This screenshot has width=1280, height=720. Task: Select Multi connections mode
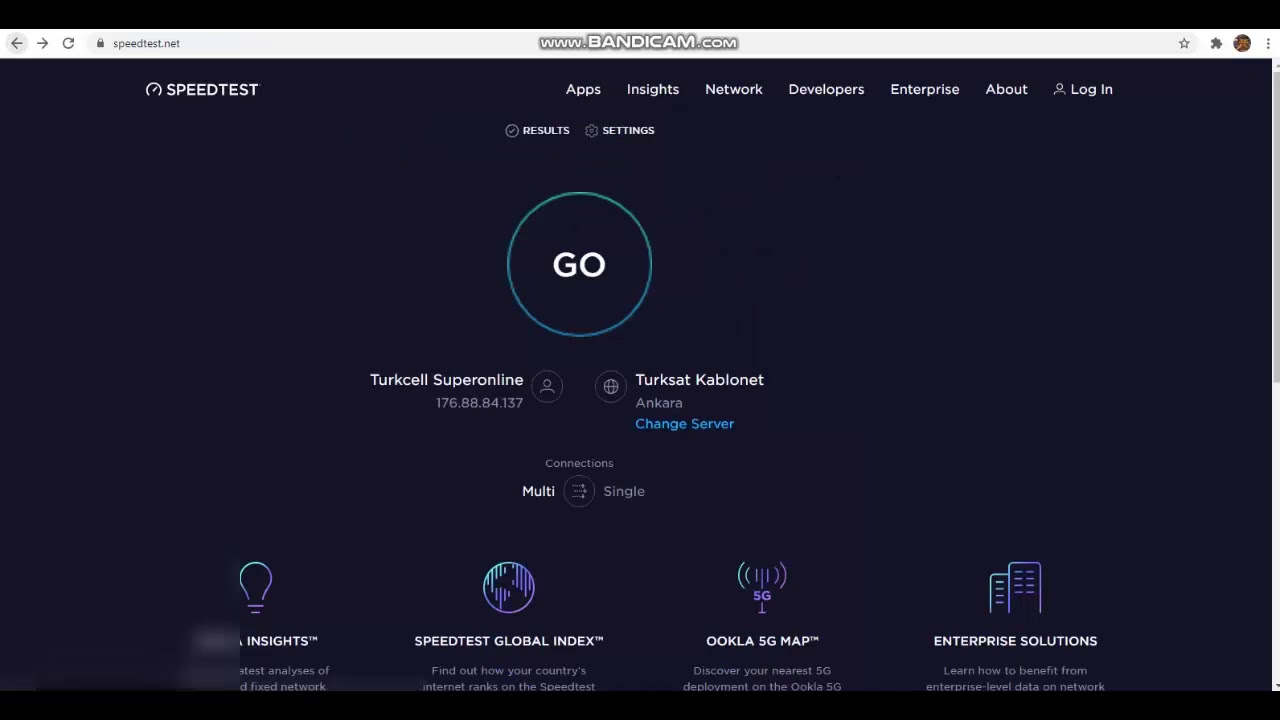click(x=538, y=491)
